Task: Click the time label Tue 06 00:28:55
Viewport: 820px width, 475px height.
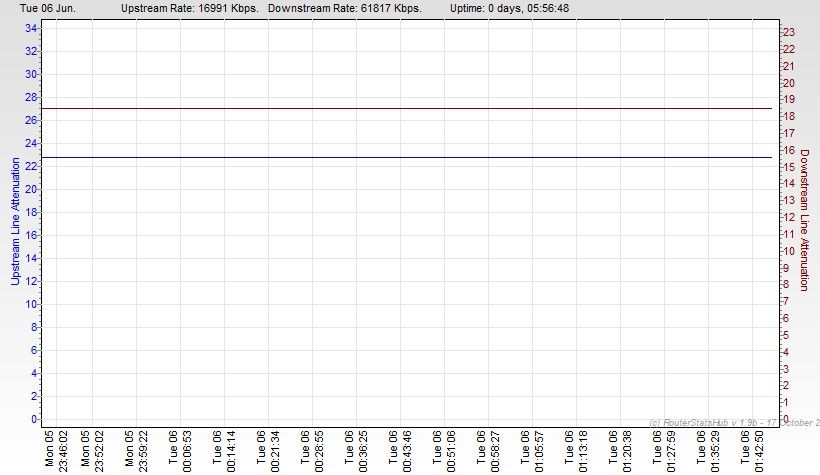Action: tap(312, 451)
